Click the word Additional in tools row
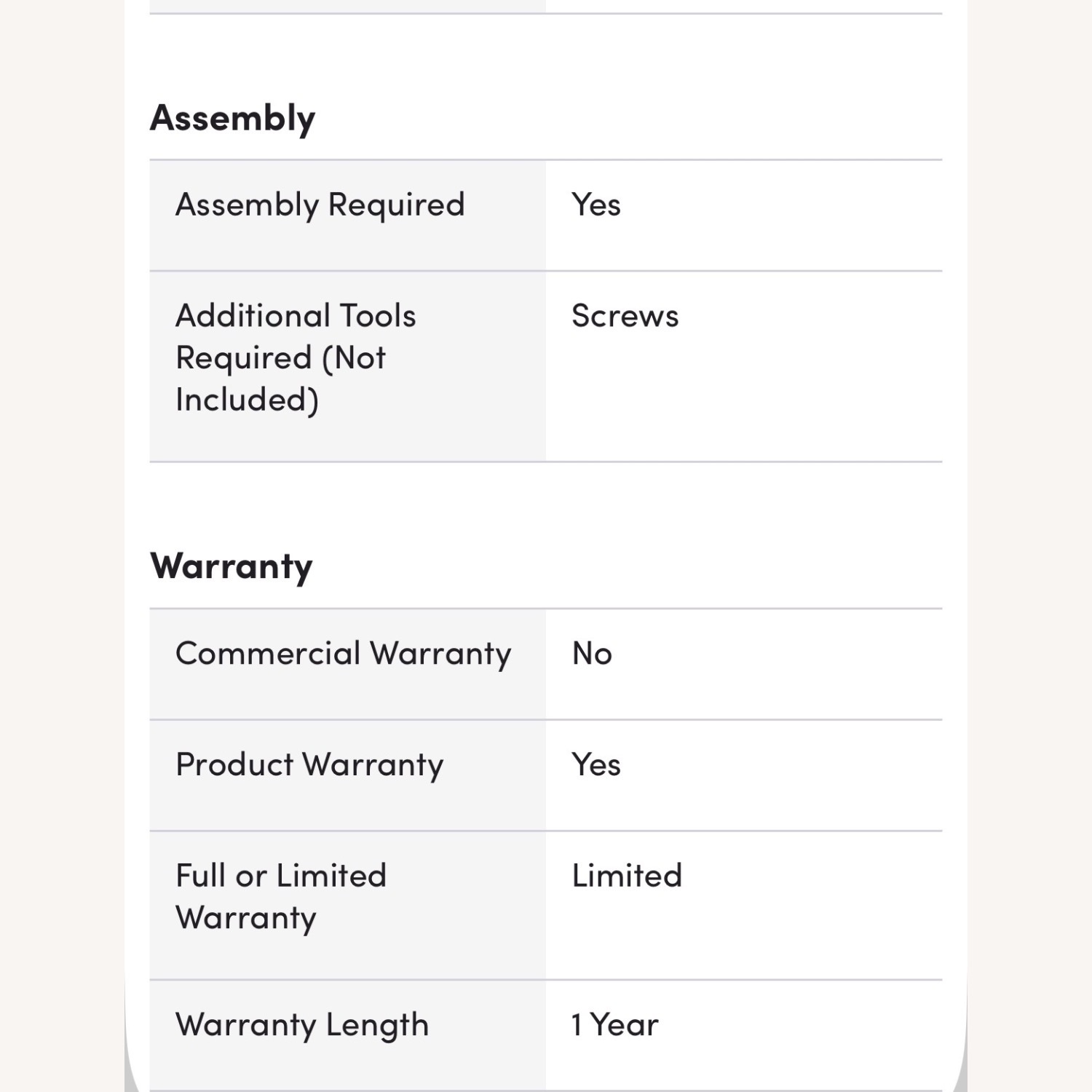 [253, 316]
